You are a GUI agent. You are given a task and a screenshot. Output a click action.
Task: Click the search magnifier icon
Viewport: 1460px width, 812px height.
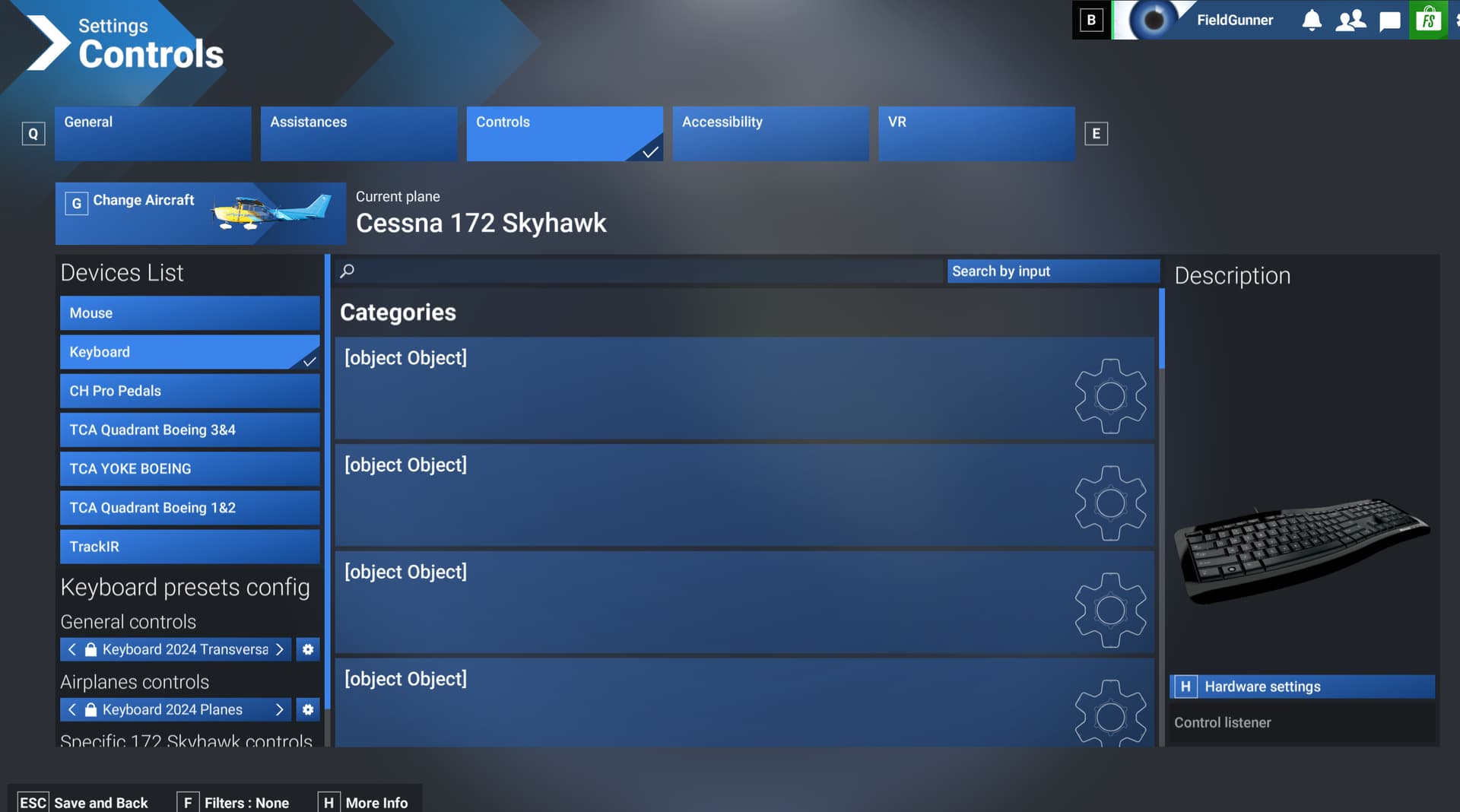347,271
